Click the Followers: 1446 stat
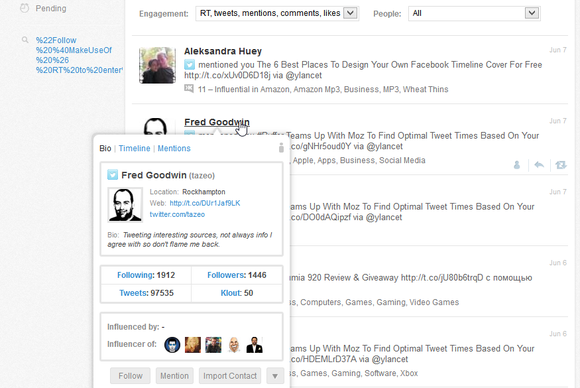This screenshot has width=580, height=388. (237, 275)
